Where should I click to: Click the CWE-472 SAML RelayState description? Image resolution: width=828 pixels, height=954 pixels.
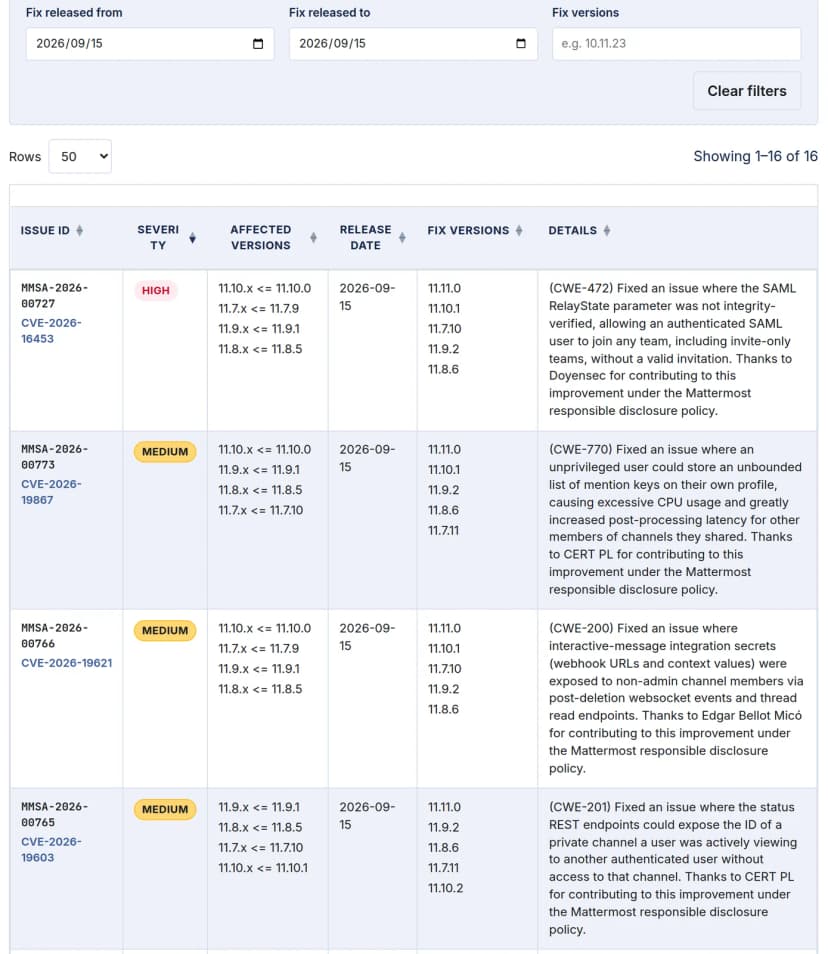coord(673,350)
